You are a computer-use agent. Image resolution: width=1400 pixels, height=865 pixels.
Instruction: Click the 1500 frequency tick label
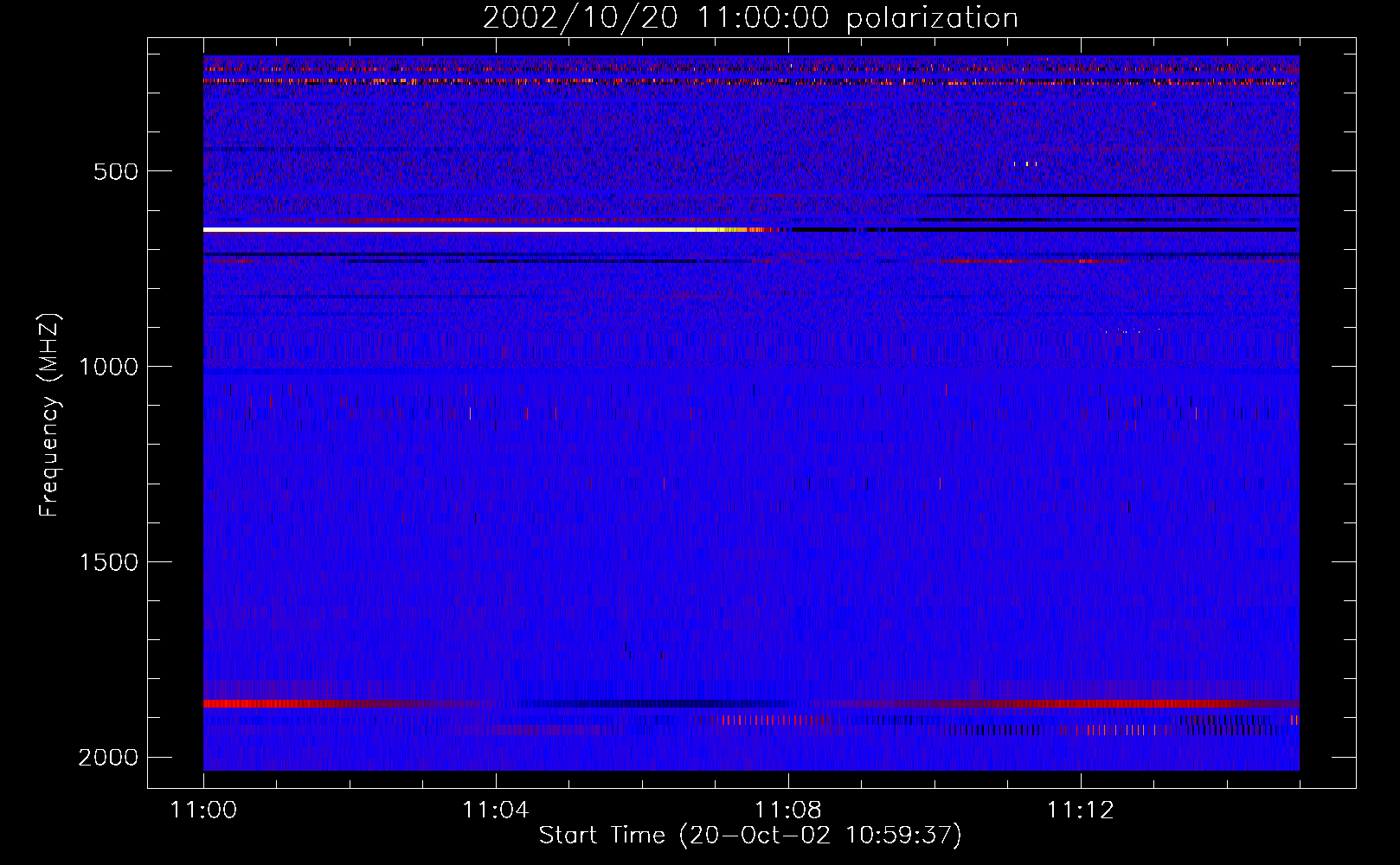click(x=108, y=562)
